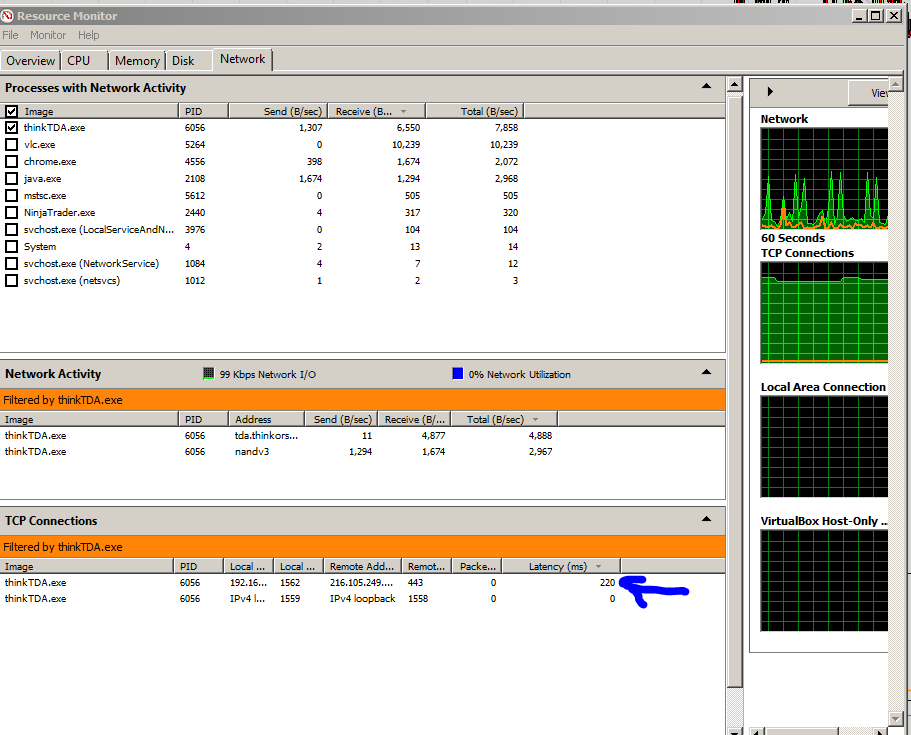911x735 pixels.
Task: Click the Resource Monitor title bar icon
Action: point(7,16)
